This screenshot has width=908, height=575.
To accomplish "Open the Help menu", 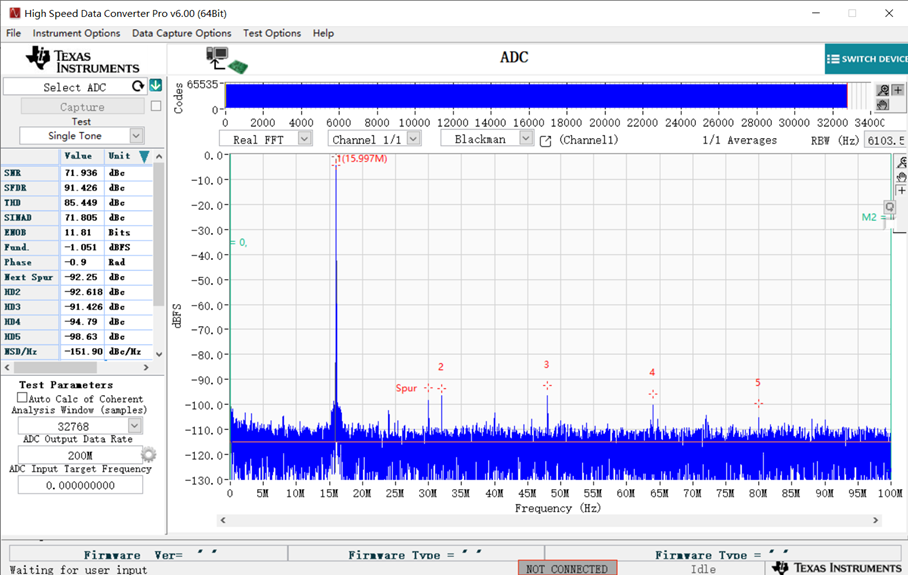I will [x=323, y=33].
